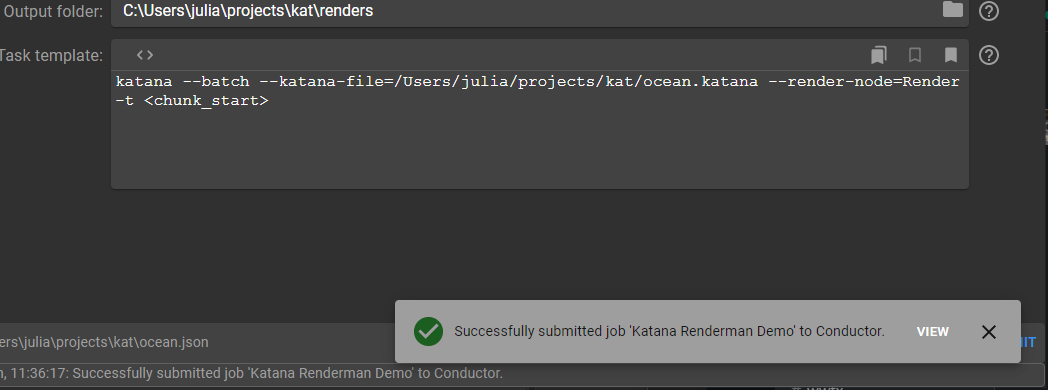
Task: Show help for the Output folder field
Action: pyautogui.click(x=989, y=11)
